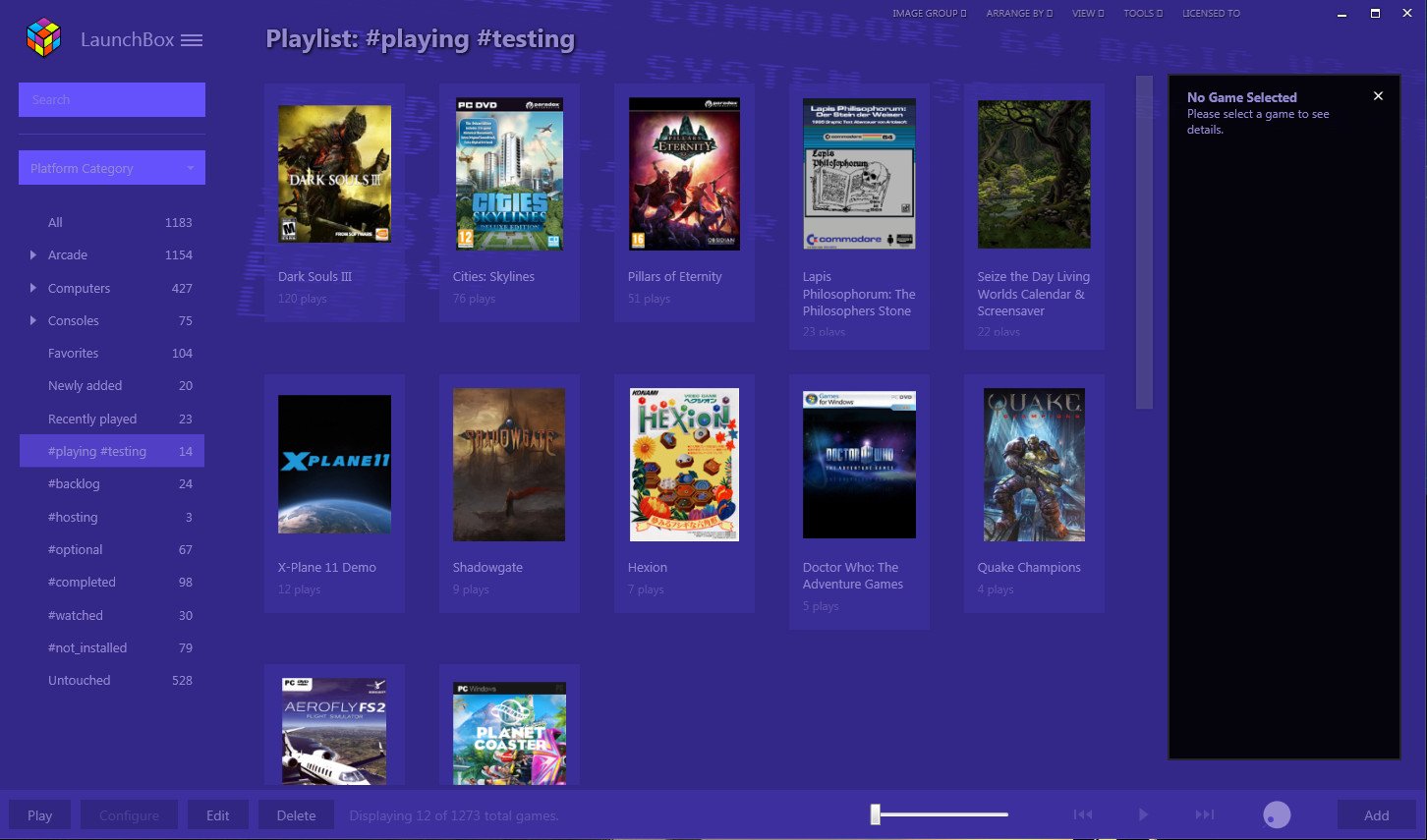Select the #backlog playlist
The height and width of the screenshot is (840, 1427).
click(x=112, y=484)
